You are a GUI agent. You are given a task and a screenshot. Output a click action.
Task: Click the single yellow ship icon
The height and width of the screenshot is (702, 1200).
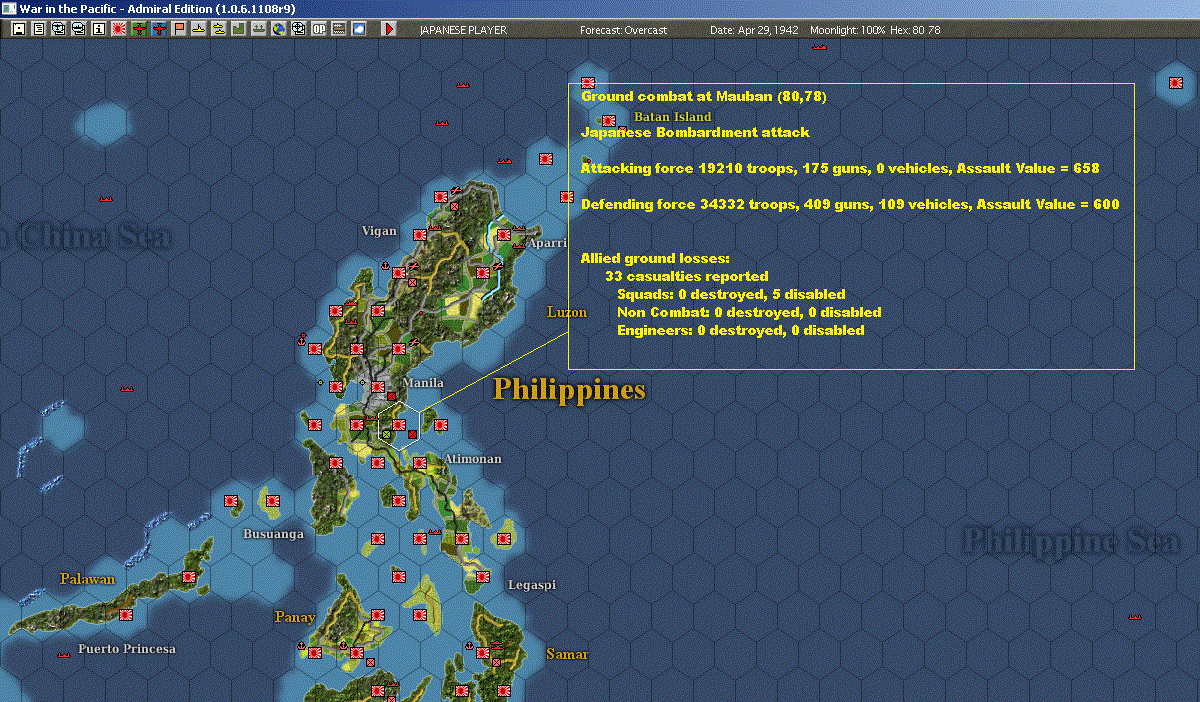pyautogui.click(x=199, y=30)
